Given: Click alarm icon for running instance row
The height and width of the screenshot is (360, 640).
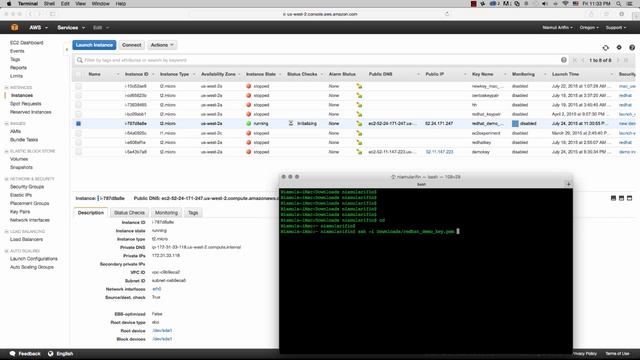Looking at the screenshot, I should [359, 123].
